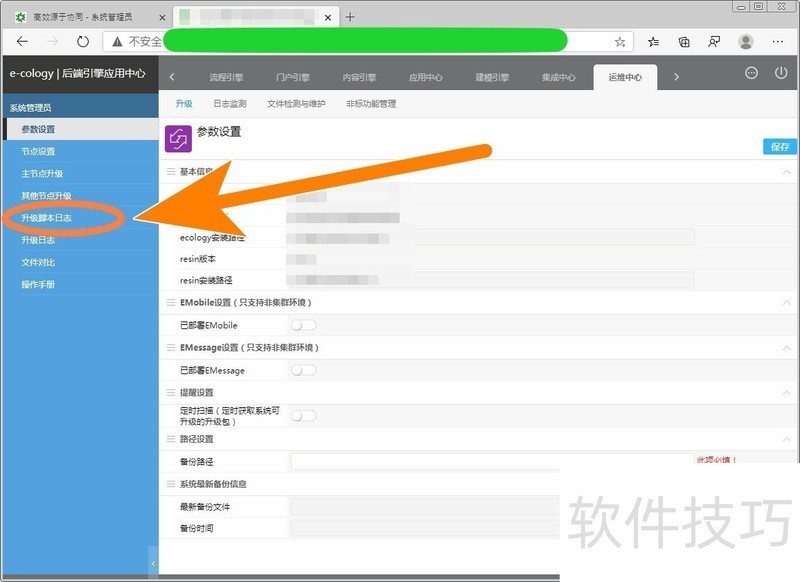
Task: Click the power/logout icon top right
Action: pyautogui.click(x=781, y=74)
